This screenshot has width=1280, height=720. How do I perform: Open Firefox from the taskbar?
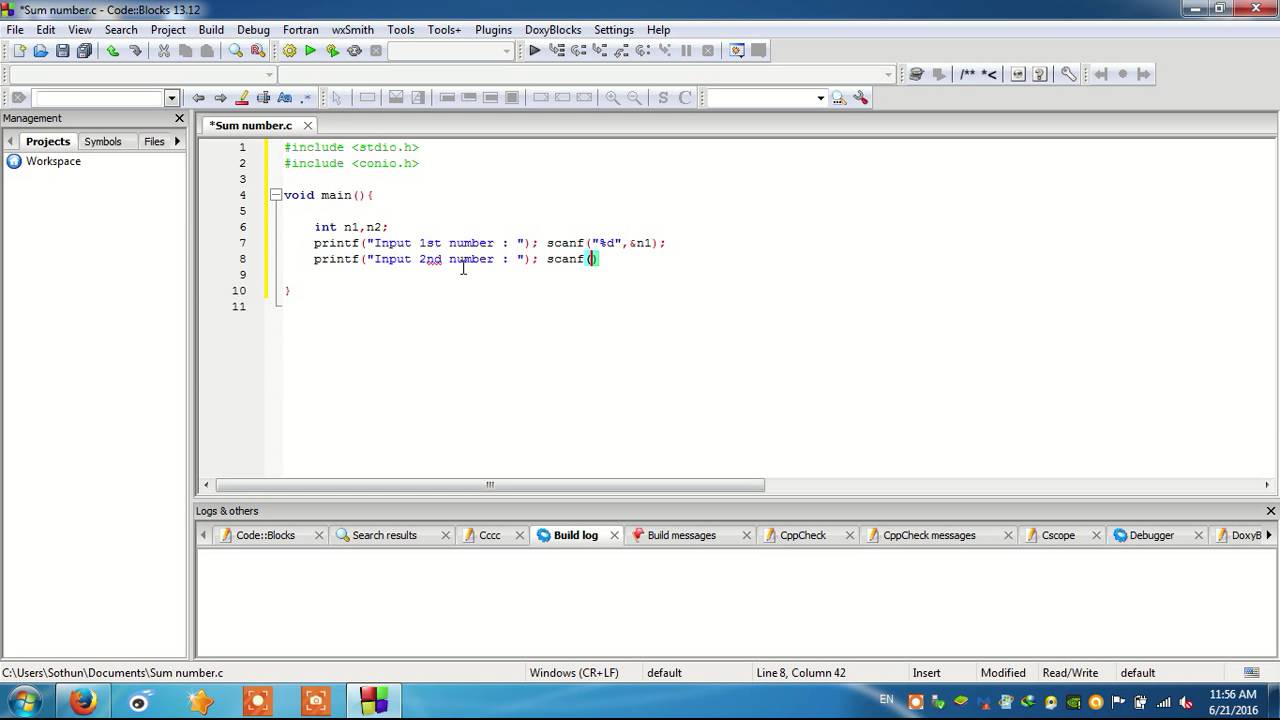click(x=83, y=701)
